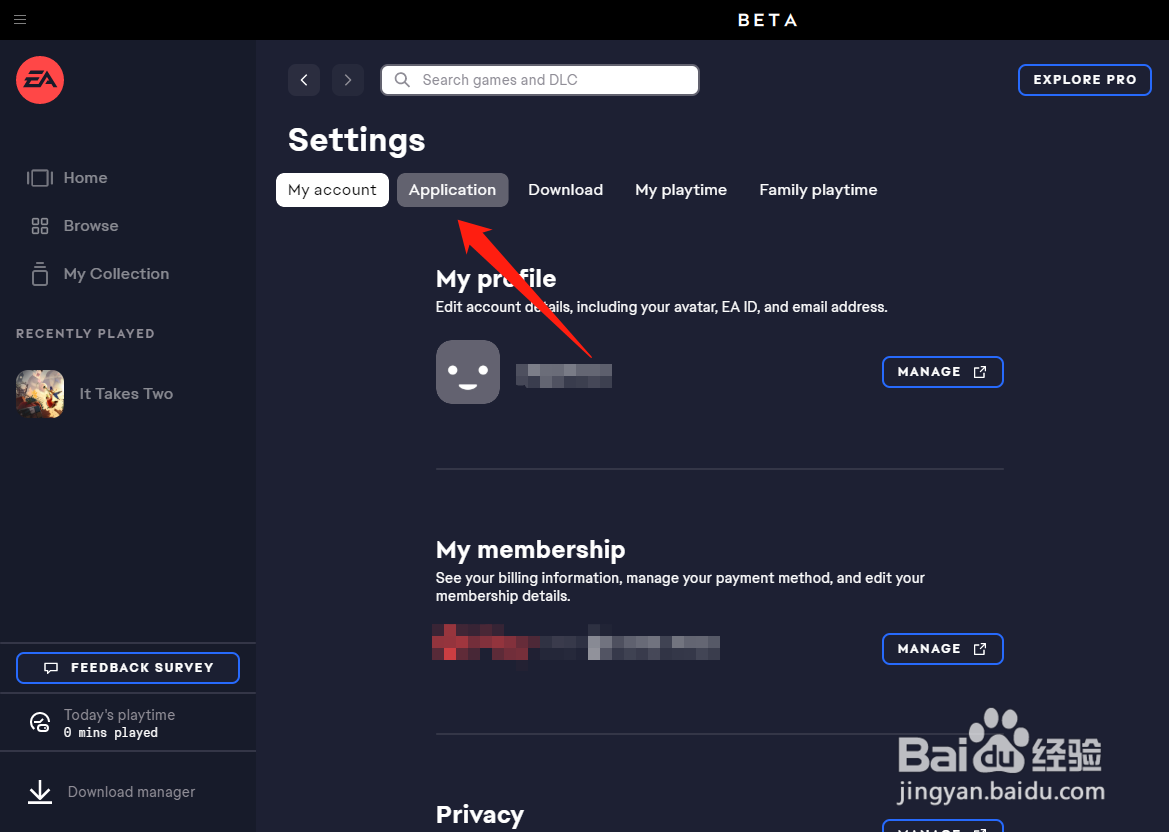Click MANAGE under My profile
Screen dimensions: 1169x832
942,372
